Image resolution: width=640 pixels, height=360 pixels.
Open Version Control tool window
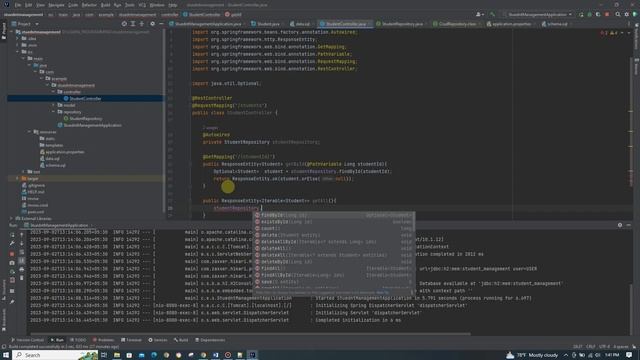(x=27, y=340)
